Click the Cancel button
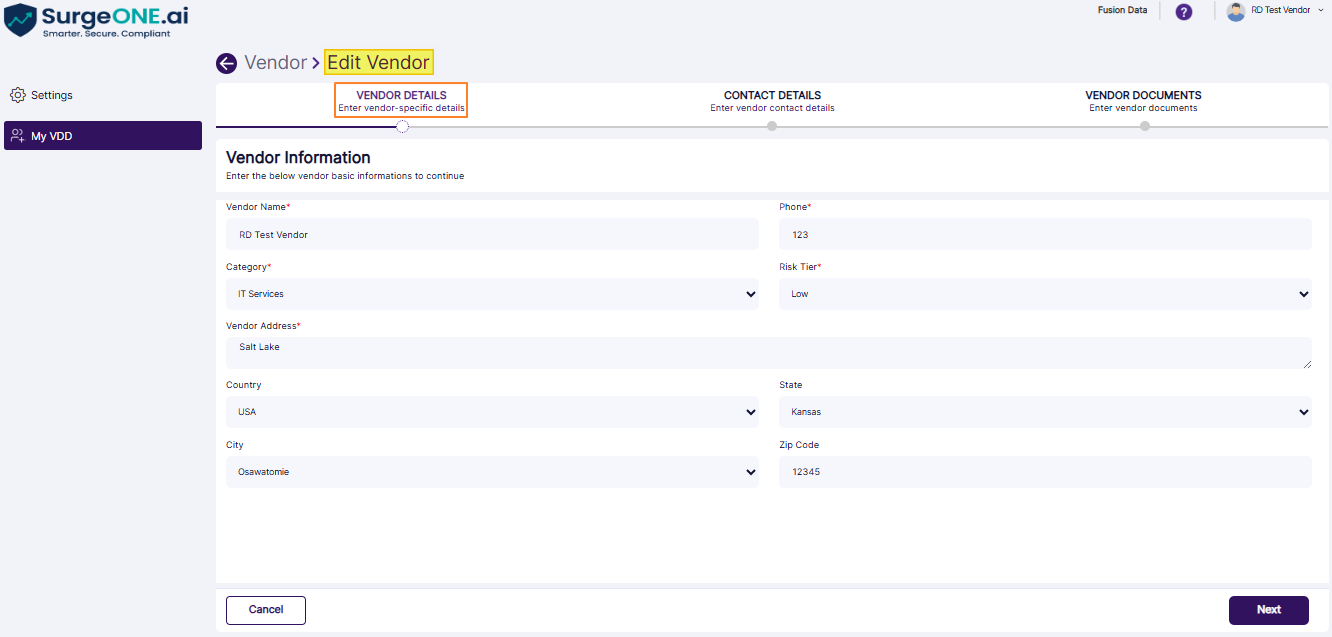This screenshot has height=637, width=1332. [x=266, y=610]
